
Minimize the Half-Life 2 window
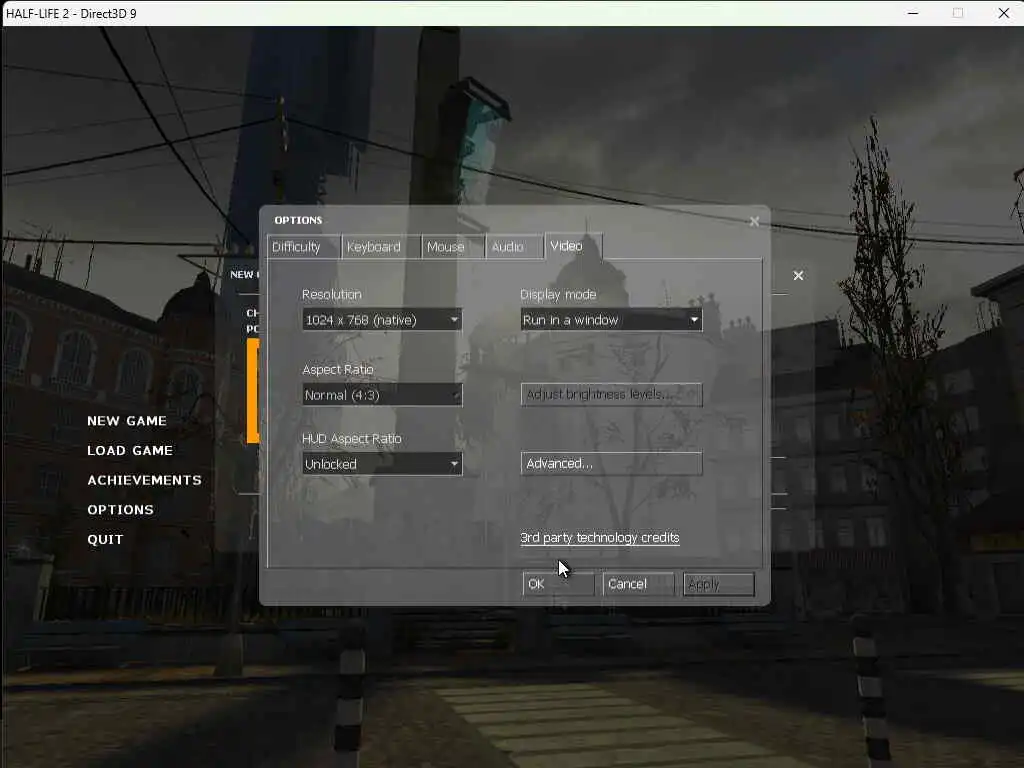click(x=913, y=13)
